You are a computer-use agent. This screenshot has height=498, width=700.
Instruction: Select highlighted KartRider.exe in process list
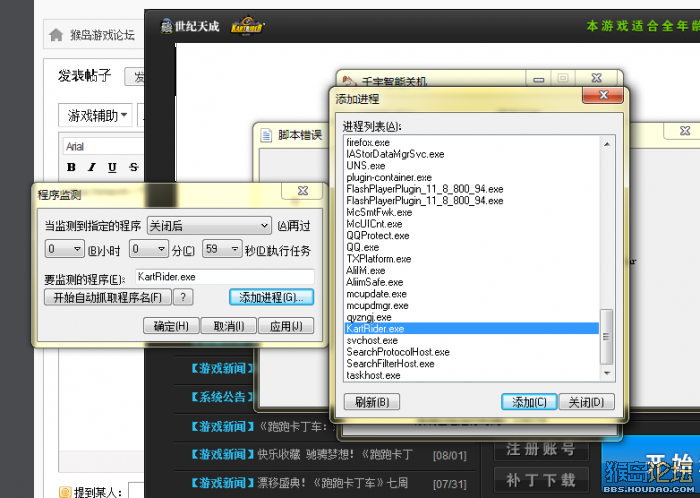coord(472,328)
